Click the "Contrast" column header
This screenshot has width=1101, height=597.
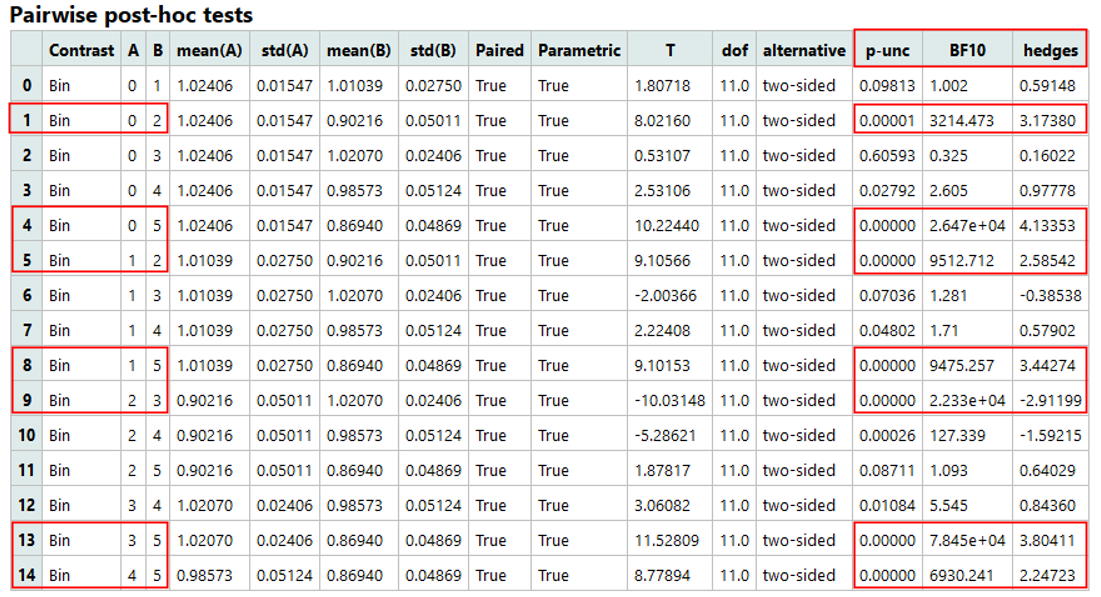pyautogui.click(x=81, y=50)
